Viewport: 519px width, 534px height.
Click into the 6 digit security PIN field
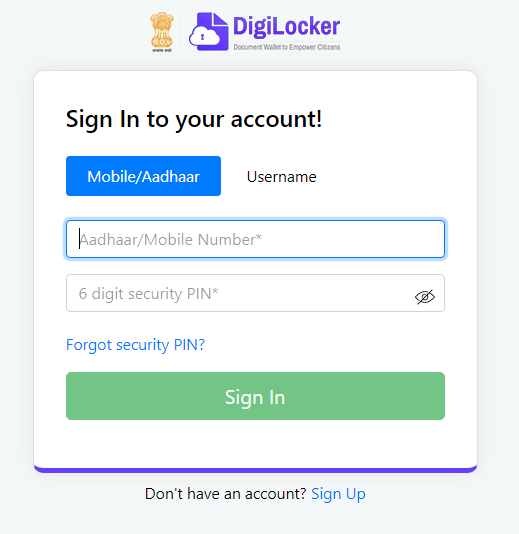tap(255, 293)
